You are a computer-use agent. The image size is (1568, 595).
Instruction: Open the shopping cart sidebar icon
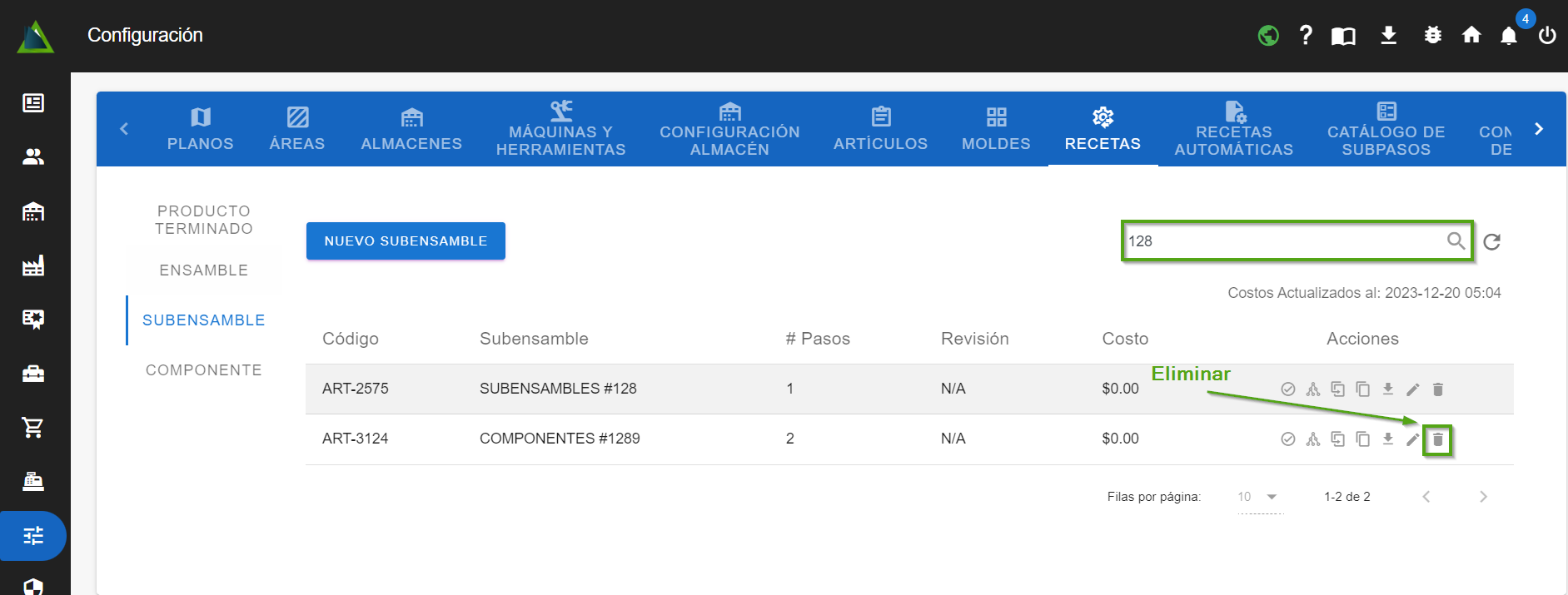coord(33,428)
